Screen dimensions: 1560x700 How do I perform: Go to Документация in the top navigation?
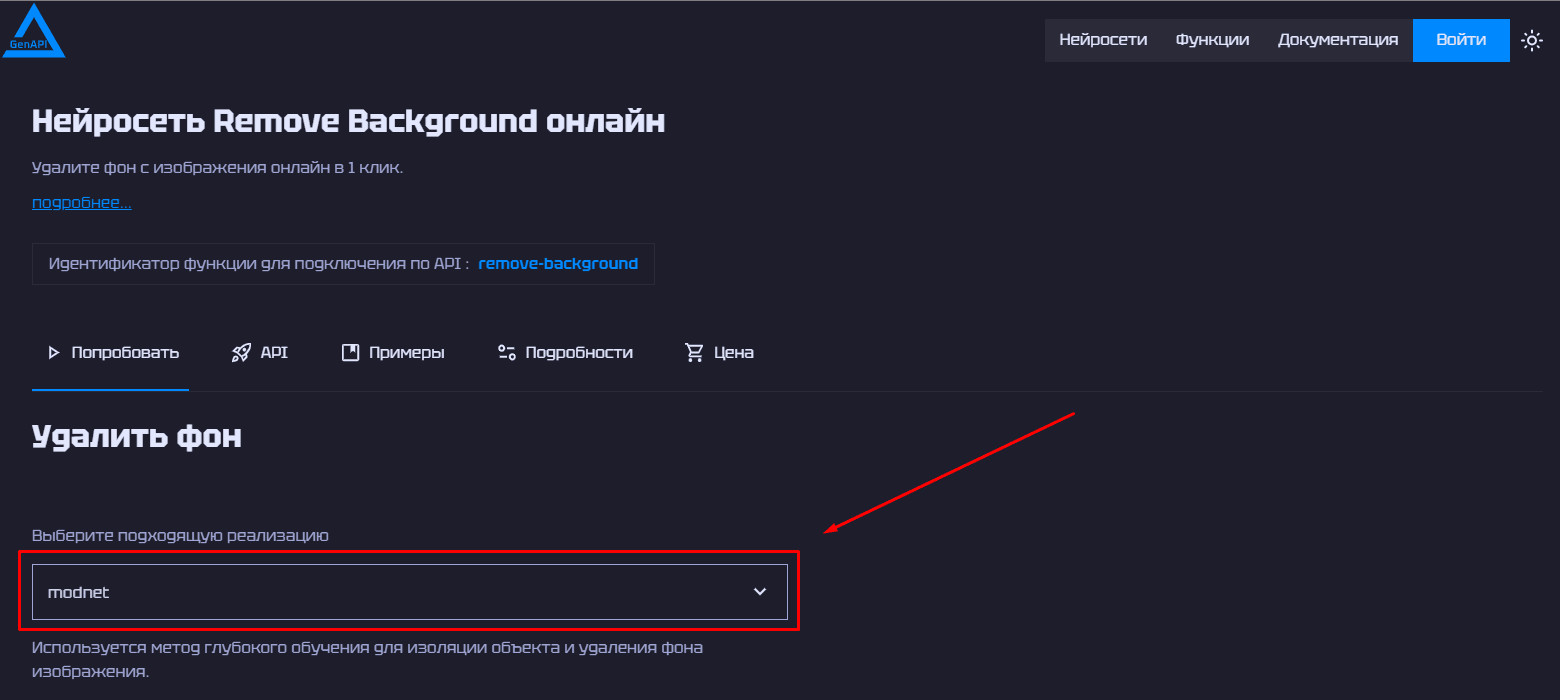pyautogui.click(x=1337, y=40)
